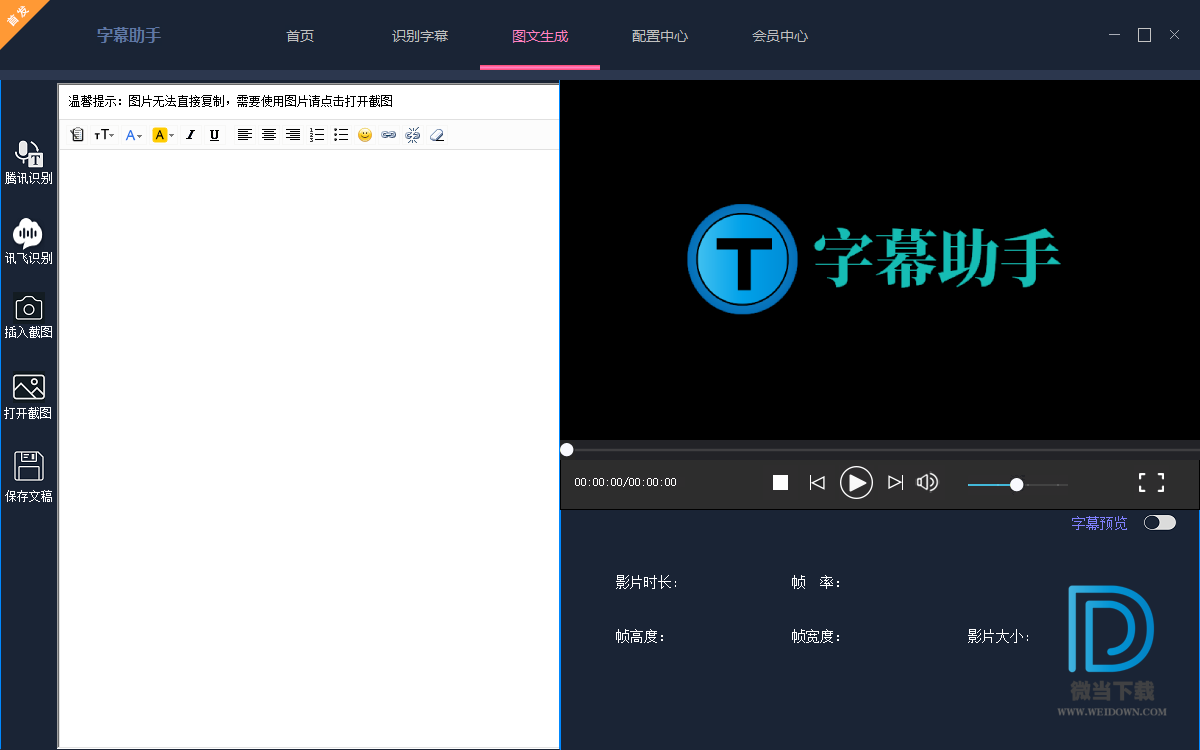The width and height of the screenshot is (1200, 750).
Task: Open 讯飞识别 in the sidebar
Action: point(29,242)
